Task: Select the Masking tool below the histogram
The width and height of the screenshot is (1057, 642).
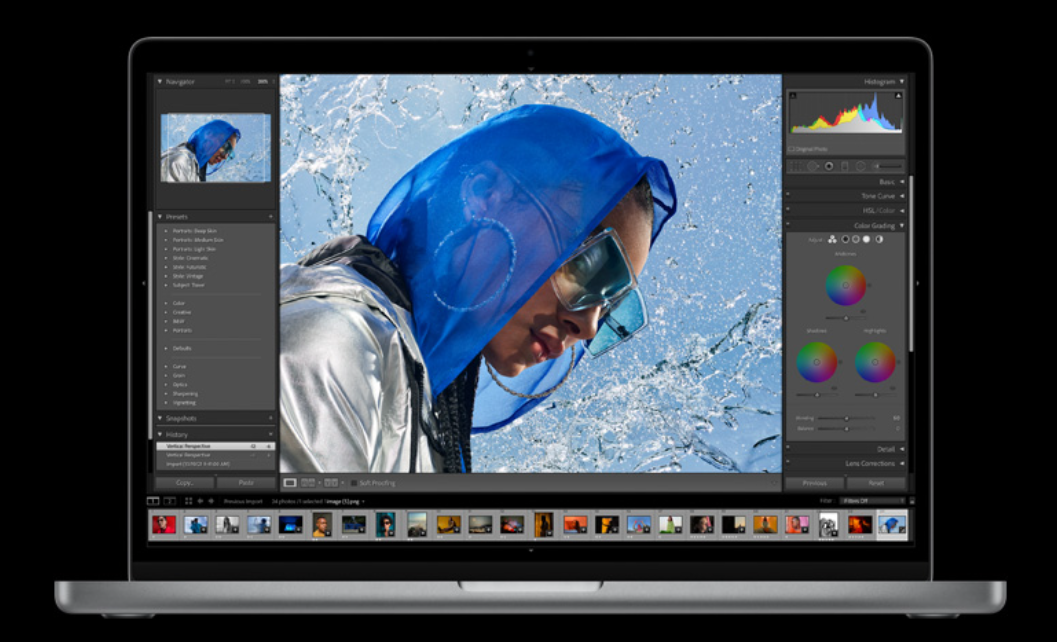Action: tap(860, 166)
